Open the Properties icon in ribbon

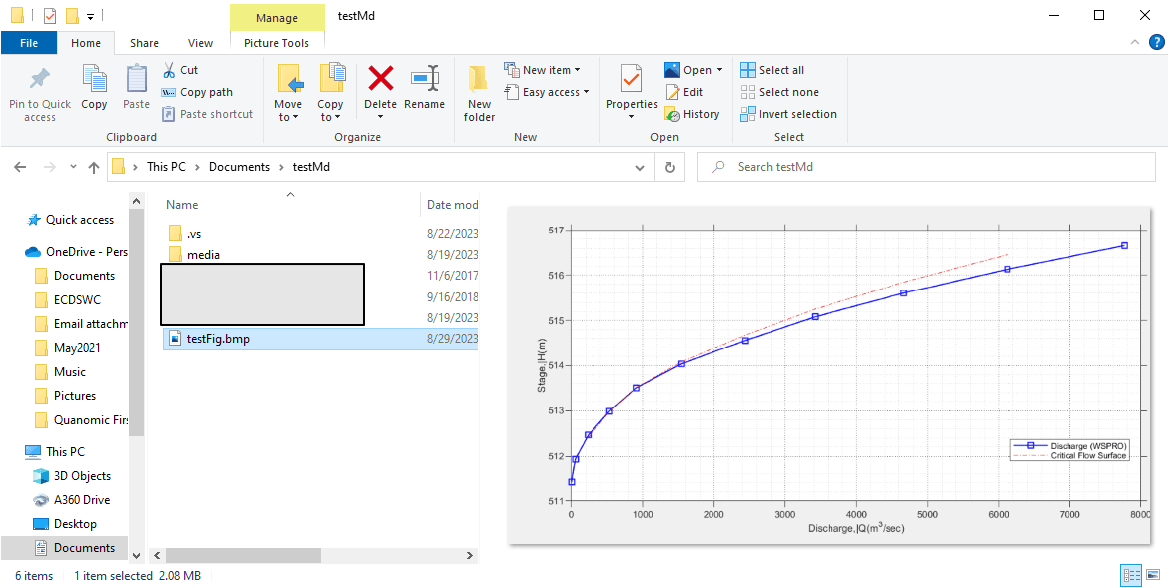pyautogui.click(x=631, y=80)
